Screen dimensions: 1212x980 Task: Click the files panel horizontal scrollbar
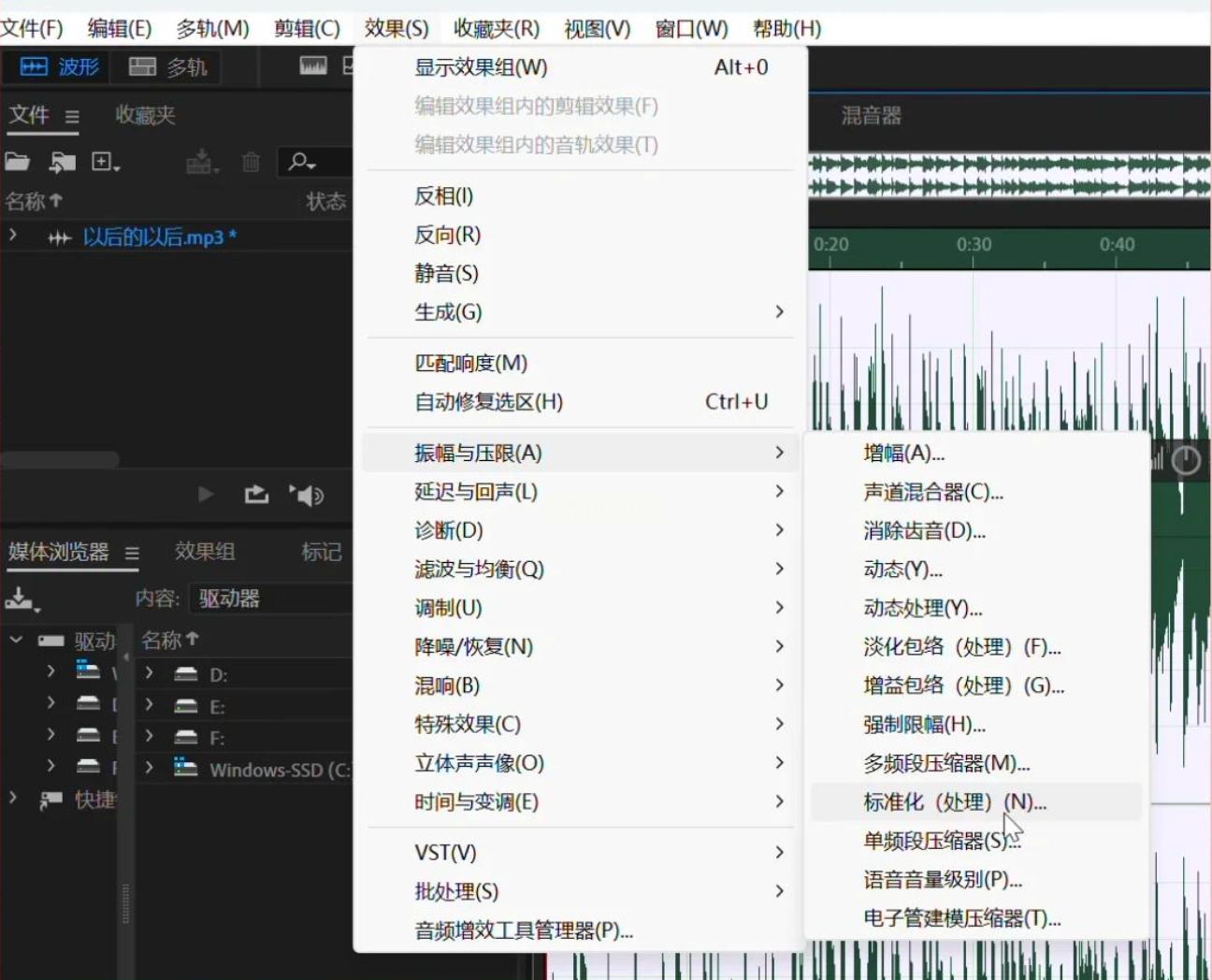(x=60, y=459)
